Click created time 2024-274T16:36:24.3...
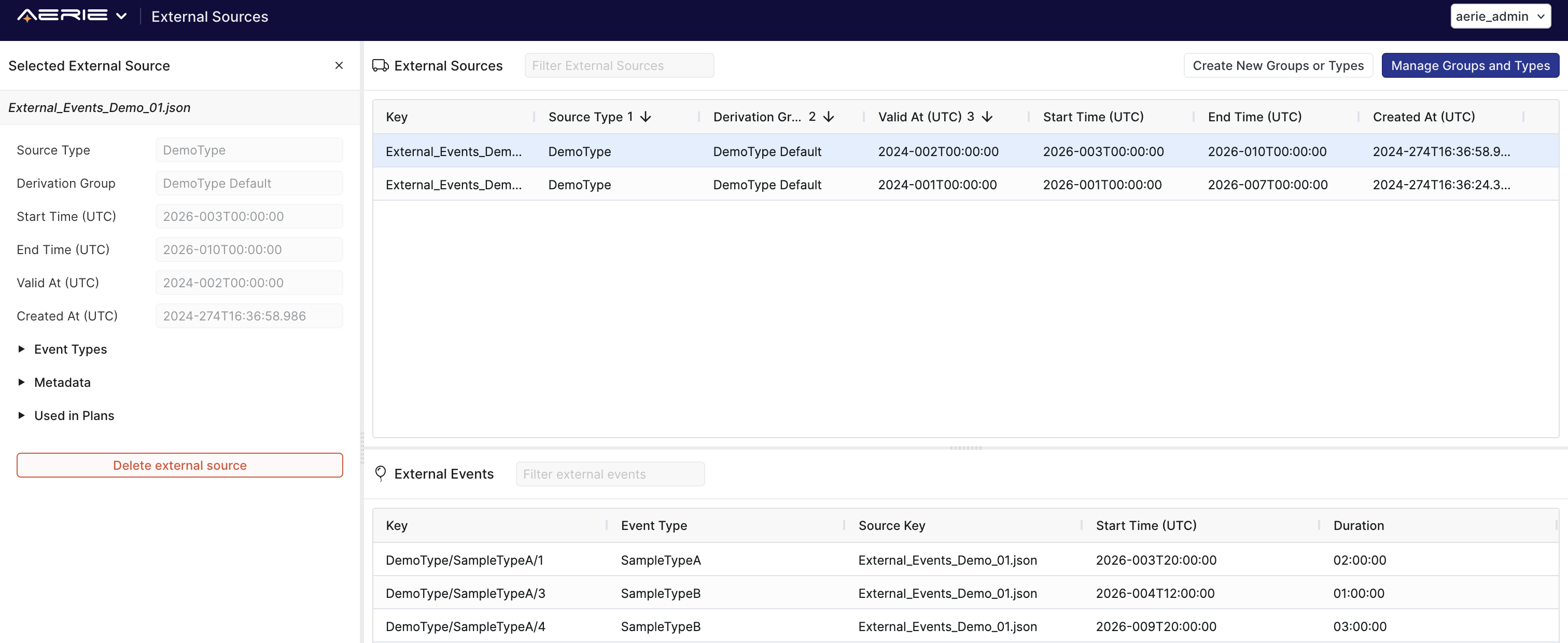This screenshot has height=643, width=1568. pyautogui.click(x=1441, y=185)
